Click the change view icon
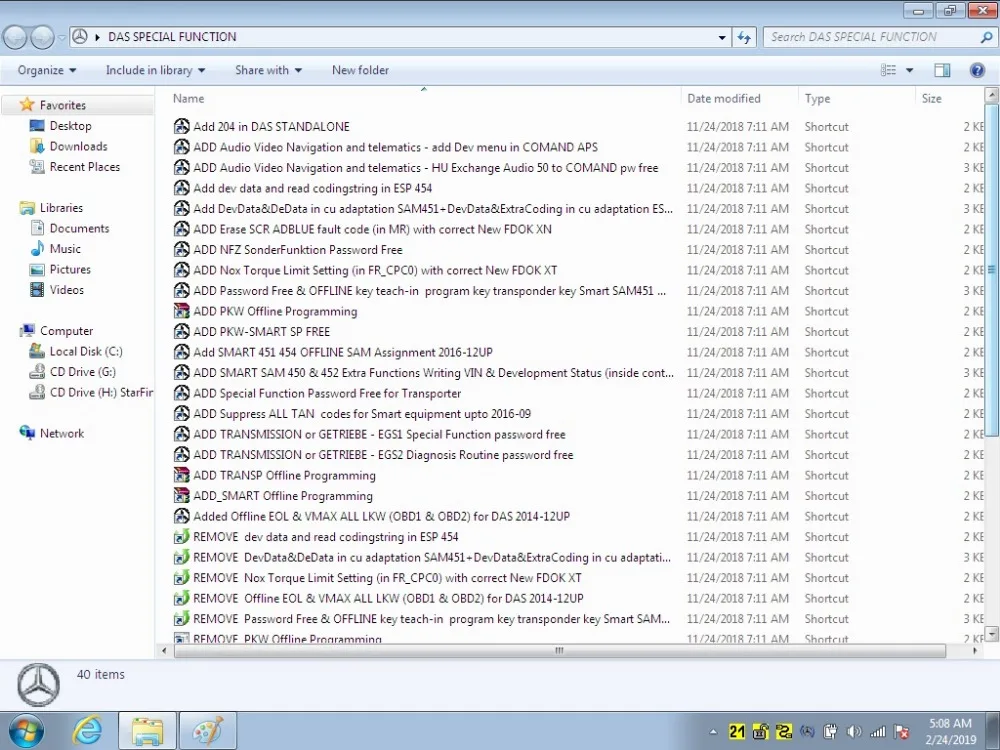The width and height of the screenshot is (1000, 750). pyautogui.click(x=888, y=70)
